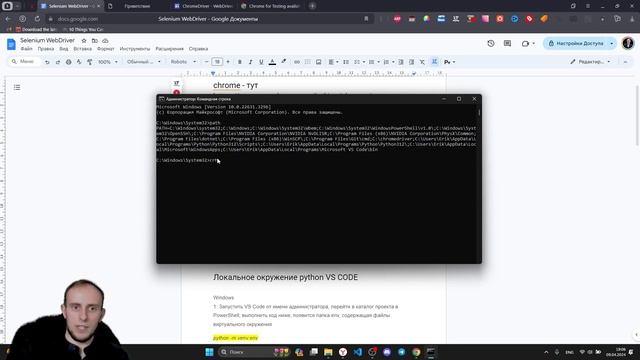Switch to Chrome for Testing tab
Screen dimensions: 640x360
[x=270, y=6]
